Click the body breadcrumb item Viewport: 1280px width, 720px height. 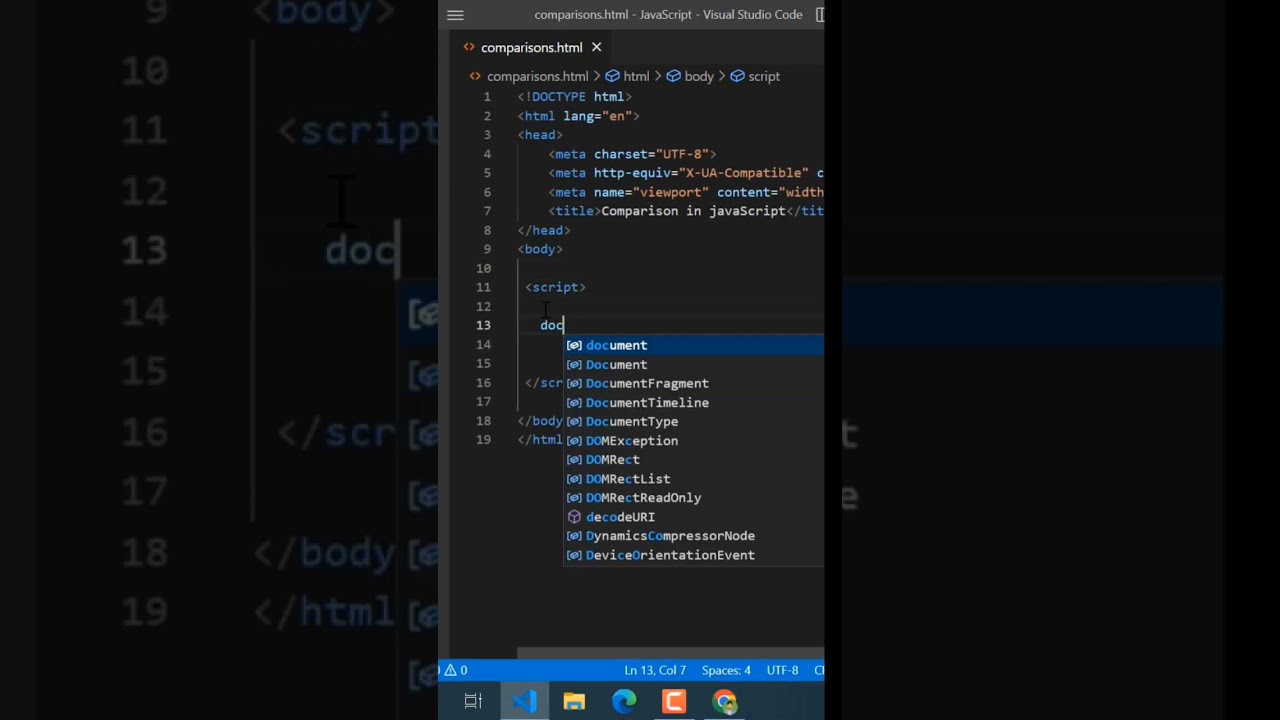699,76
